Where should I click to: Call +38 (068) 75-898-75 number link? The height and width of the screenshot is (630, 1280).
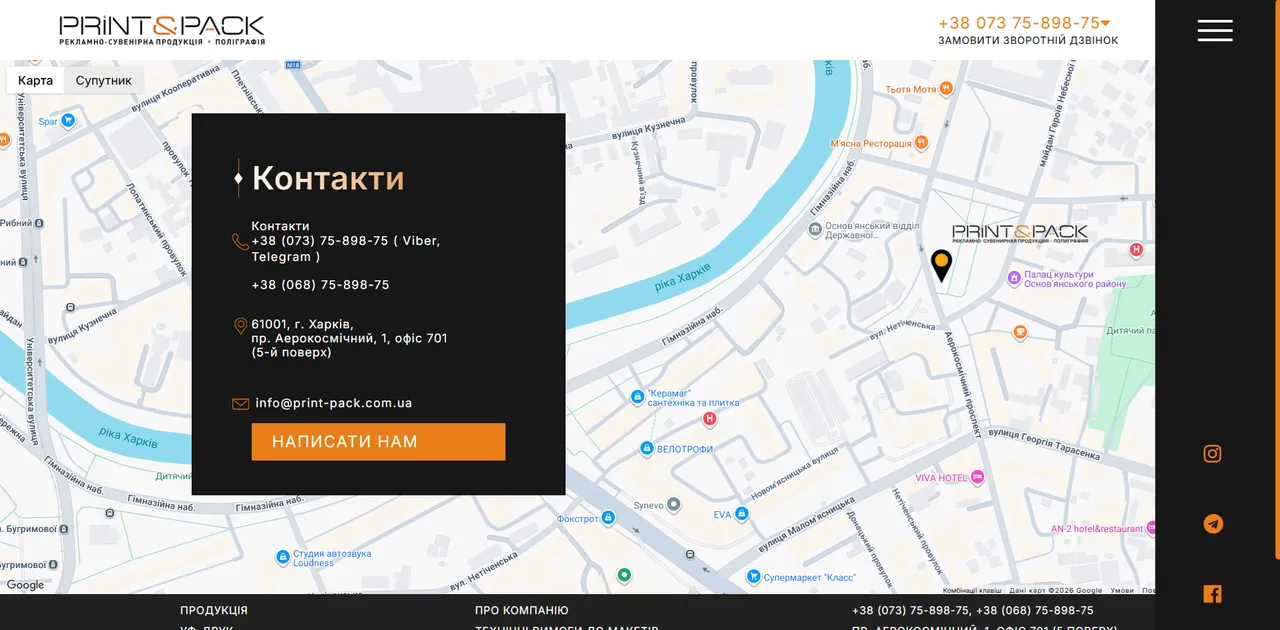point(320,285)
